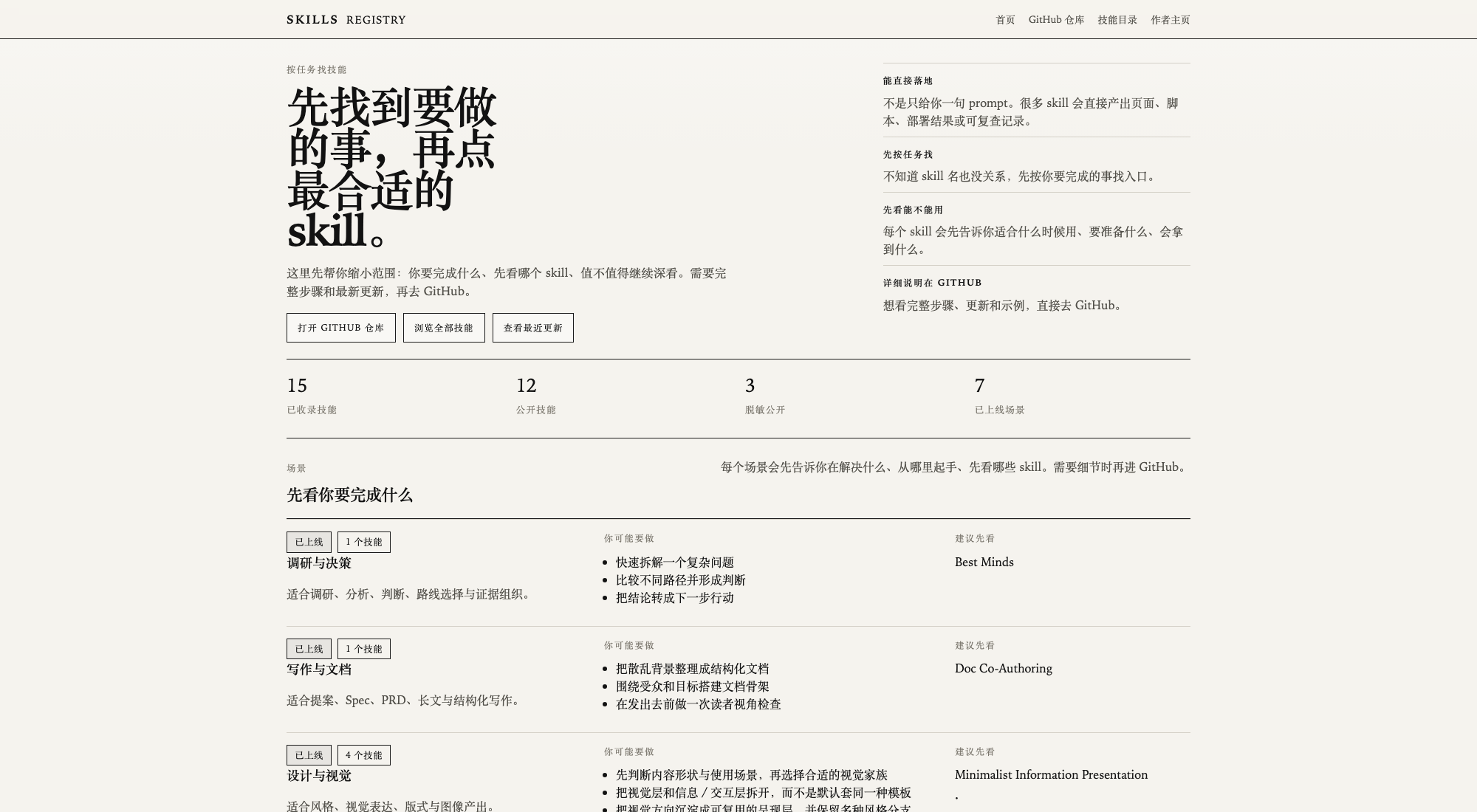Select the 场景 section label
The height and width of the screenshot is (812, 1477).
pyautogui.click(x=296, y=468)
